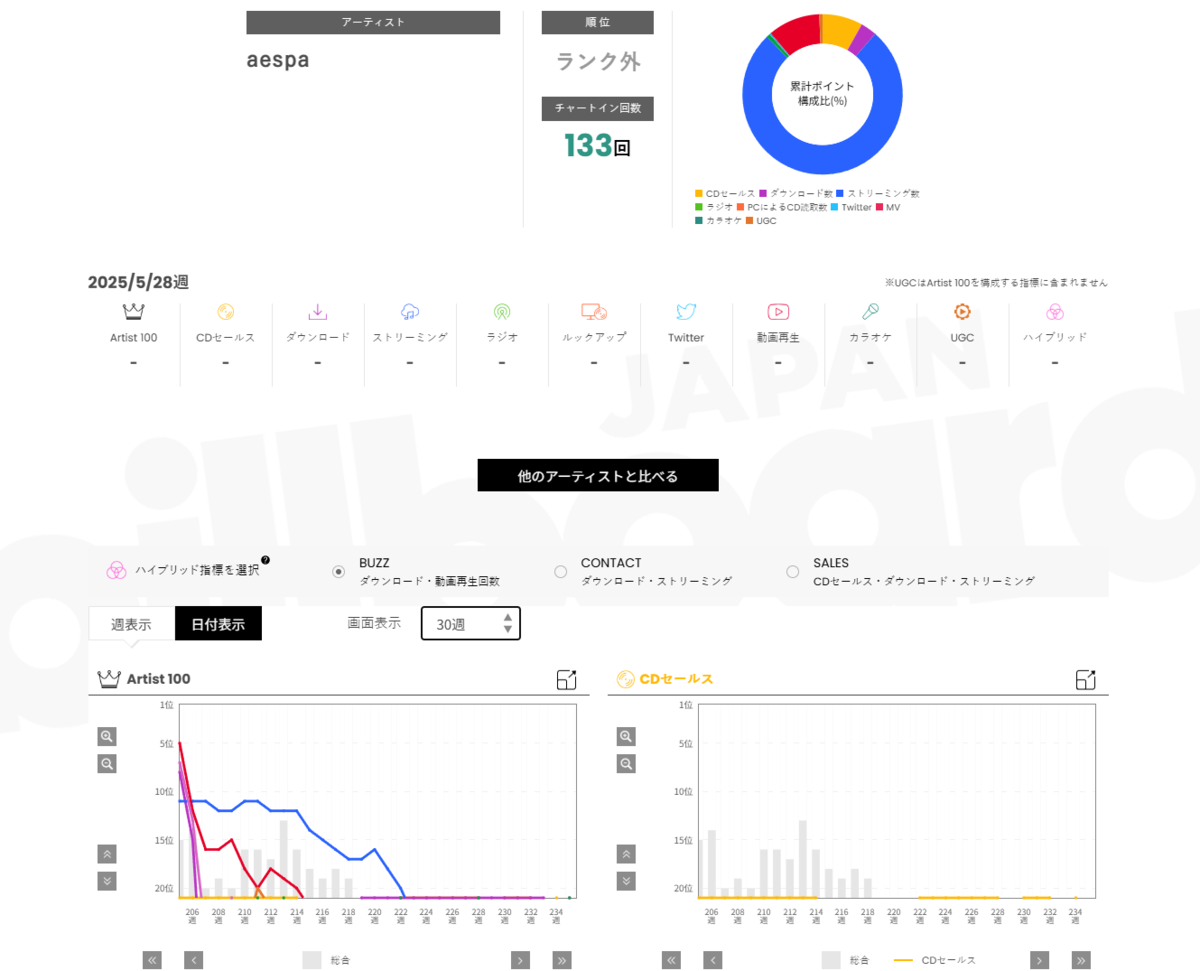
Task: Click the 2025/5/28週 date heading
Action: coord(138,282)
